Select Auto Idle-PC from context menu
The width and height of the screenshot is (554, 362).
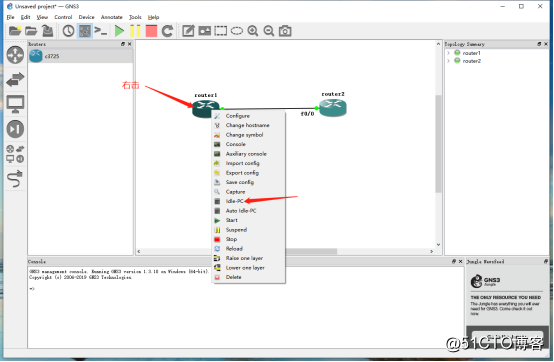(x=248, y=211)
